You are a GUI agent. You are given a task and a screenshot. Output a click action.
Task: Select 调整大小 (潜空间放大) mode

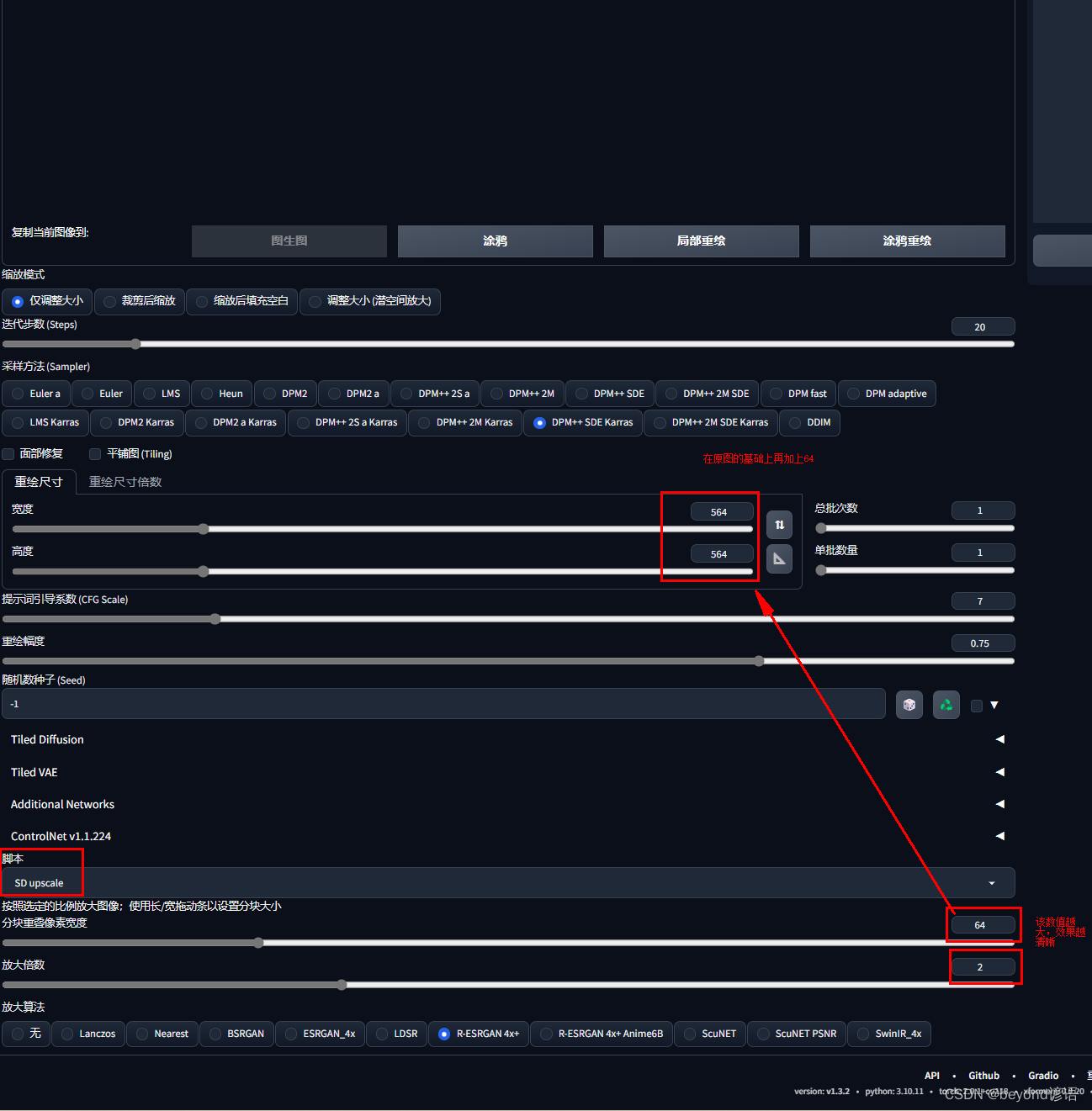pyautogui.click(x=370, y=301)
